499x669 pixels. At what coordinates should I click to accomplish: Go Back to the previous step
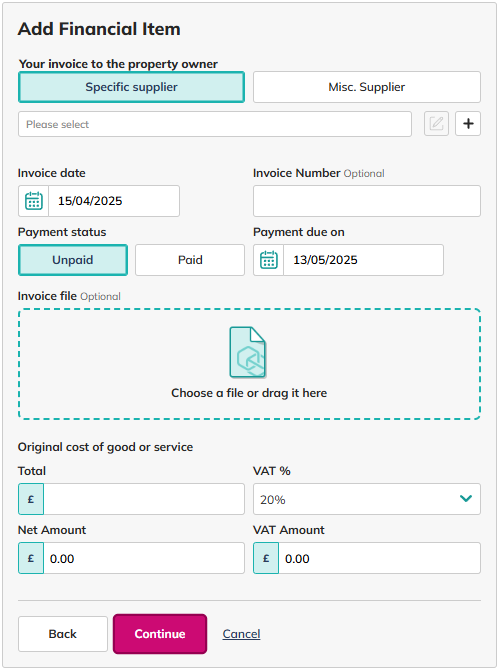point(63,634)
